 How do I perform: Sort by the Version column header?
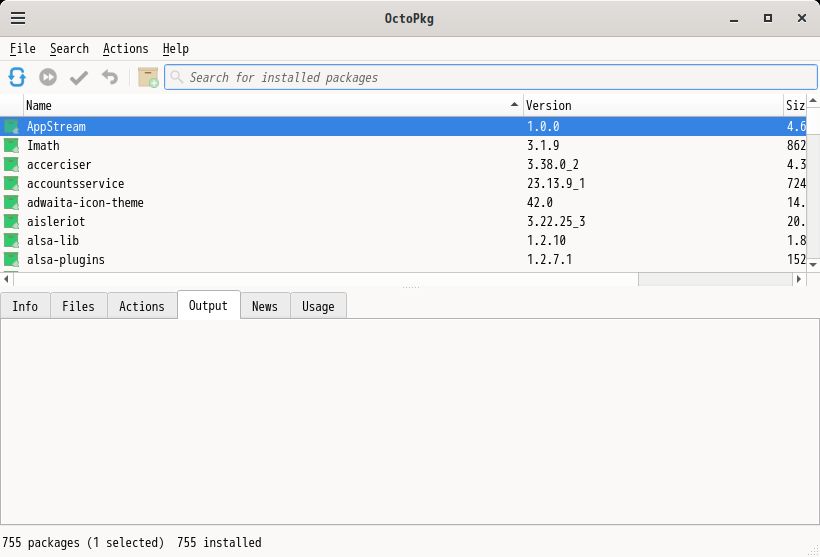[653, 105]
